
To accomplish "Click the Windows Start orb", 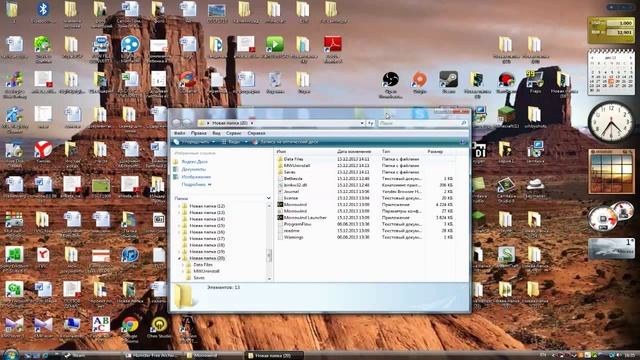I will [x=10, y=355].
